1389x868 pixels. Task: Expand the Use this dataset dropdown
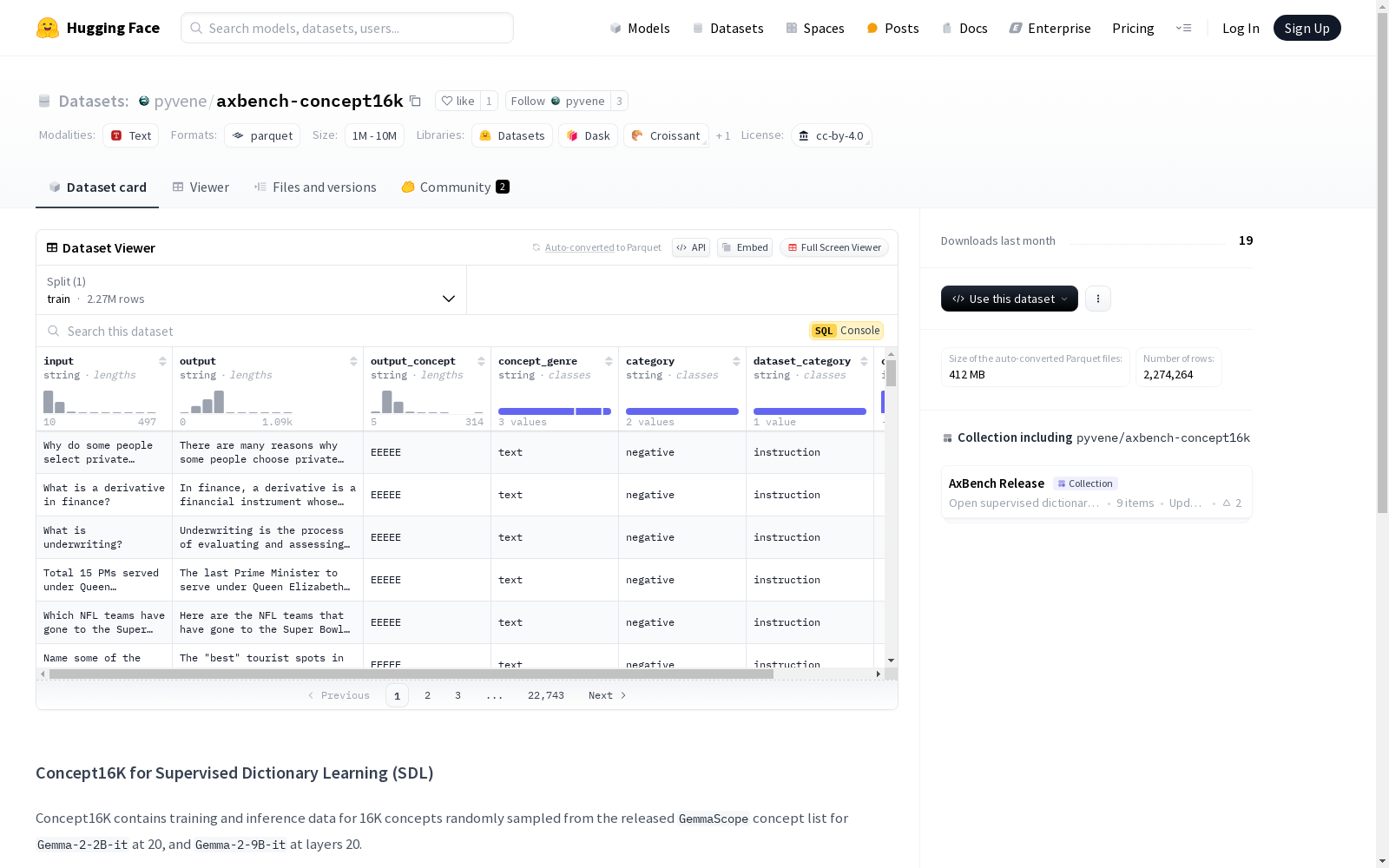[1010, 299]
